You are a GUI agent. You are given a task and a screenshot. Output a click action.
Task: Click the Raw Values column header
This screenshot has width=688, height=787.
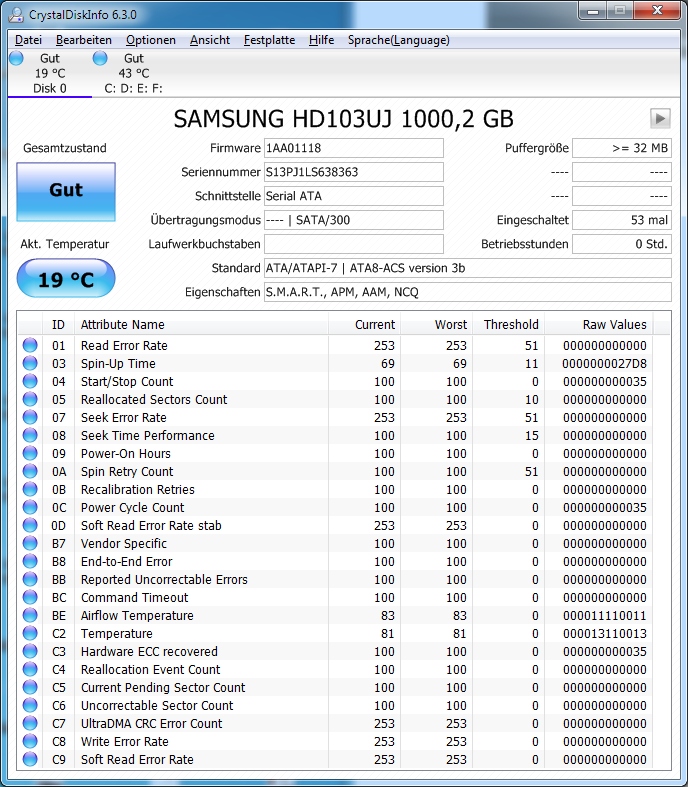[600, 325]
